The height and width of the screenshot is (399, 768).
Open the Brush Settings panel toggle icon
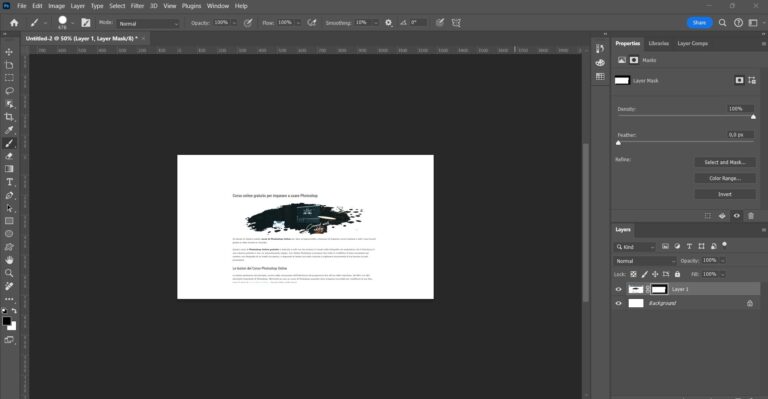(x=86, y=23)
